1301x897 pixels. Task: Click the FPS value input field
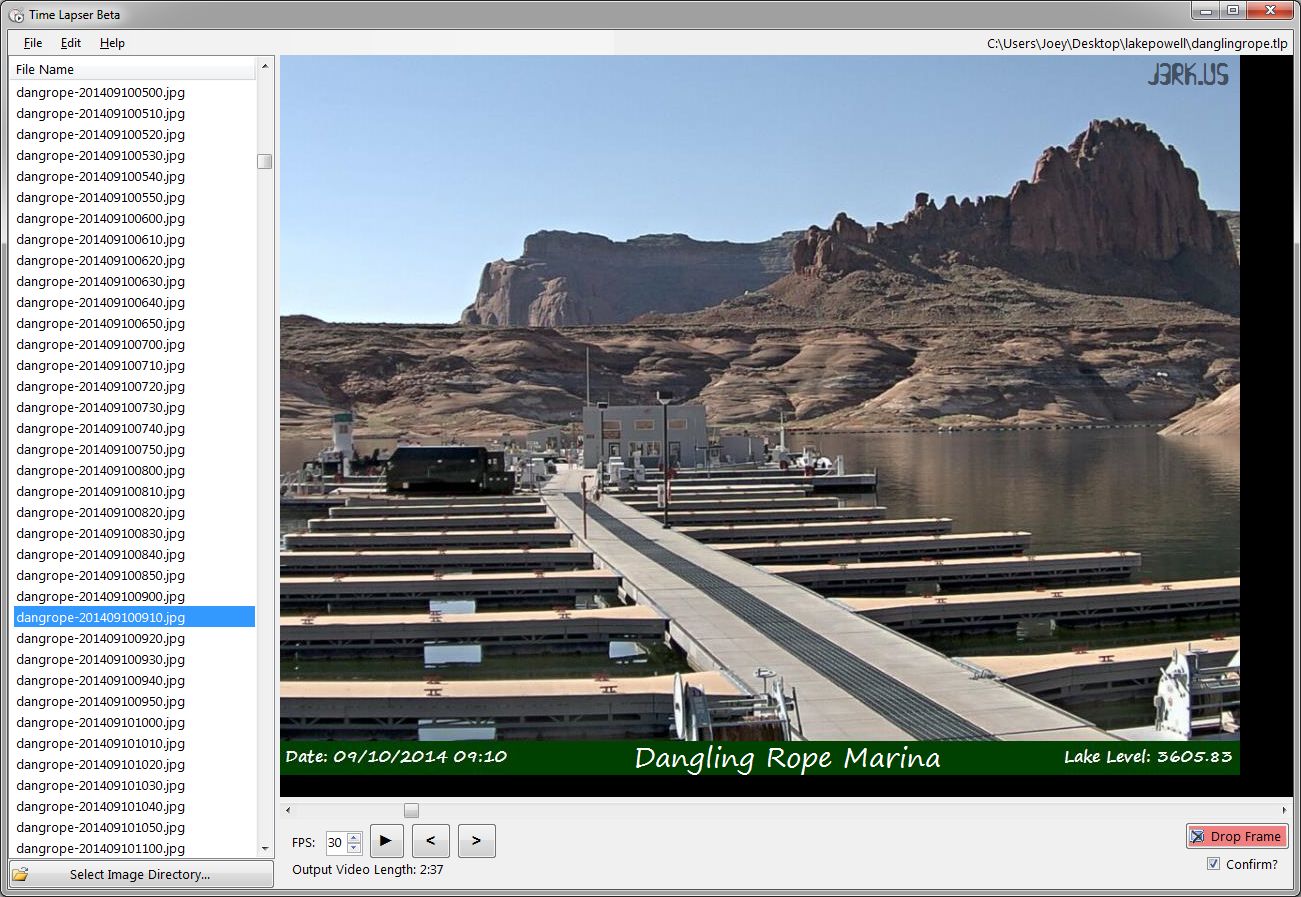(335, 842)
